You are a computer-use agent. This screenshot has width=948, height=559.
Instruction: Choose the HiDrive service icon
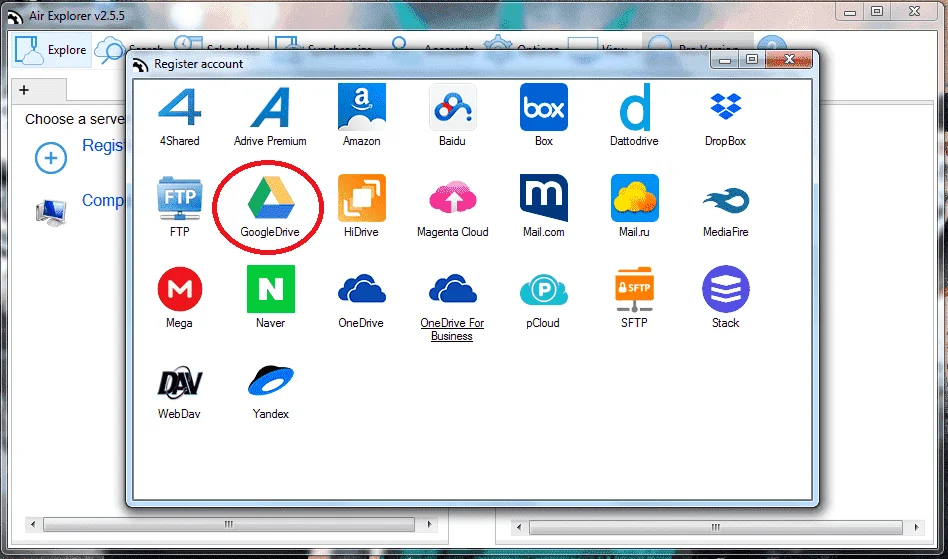click(362, 198)
